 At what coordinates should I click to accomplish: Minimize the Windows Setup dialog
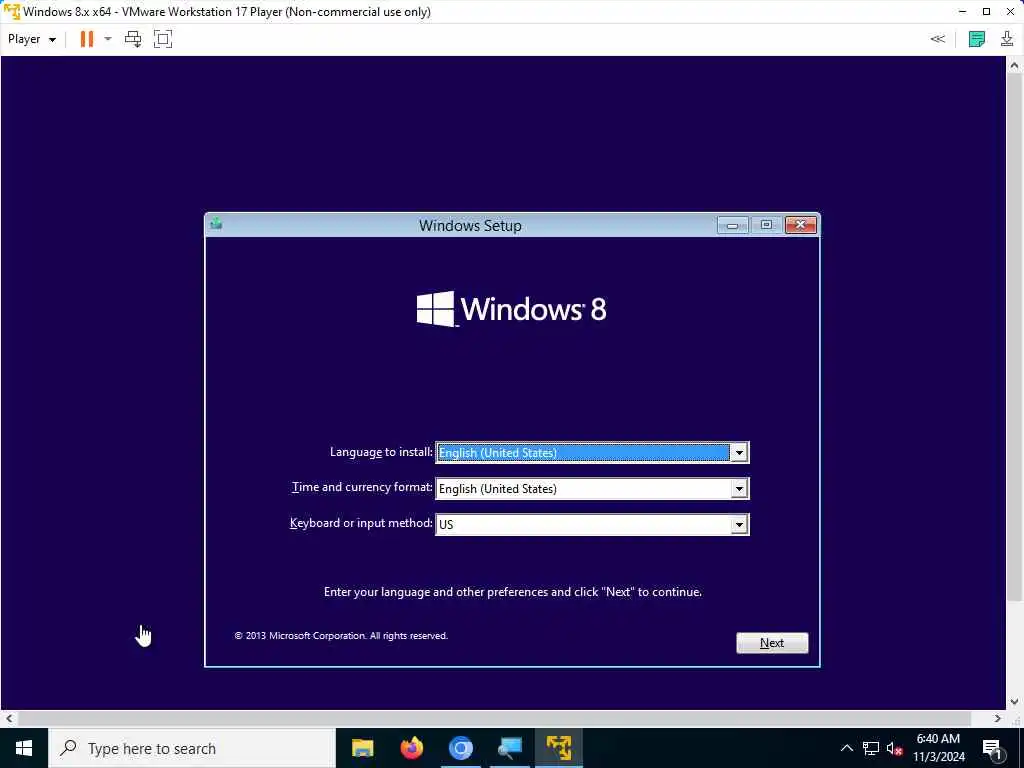pos(732,225)
